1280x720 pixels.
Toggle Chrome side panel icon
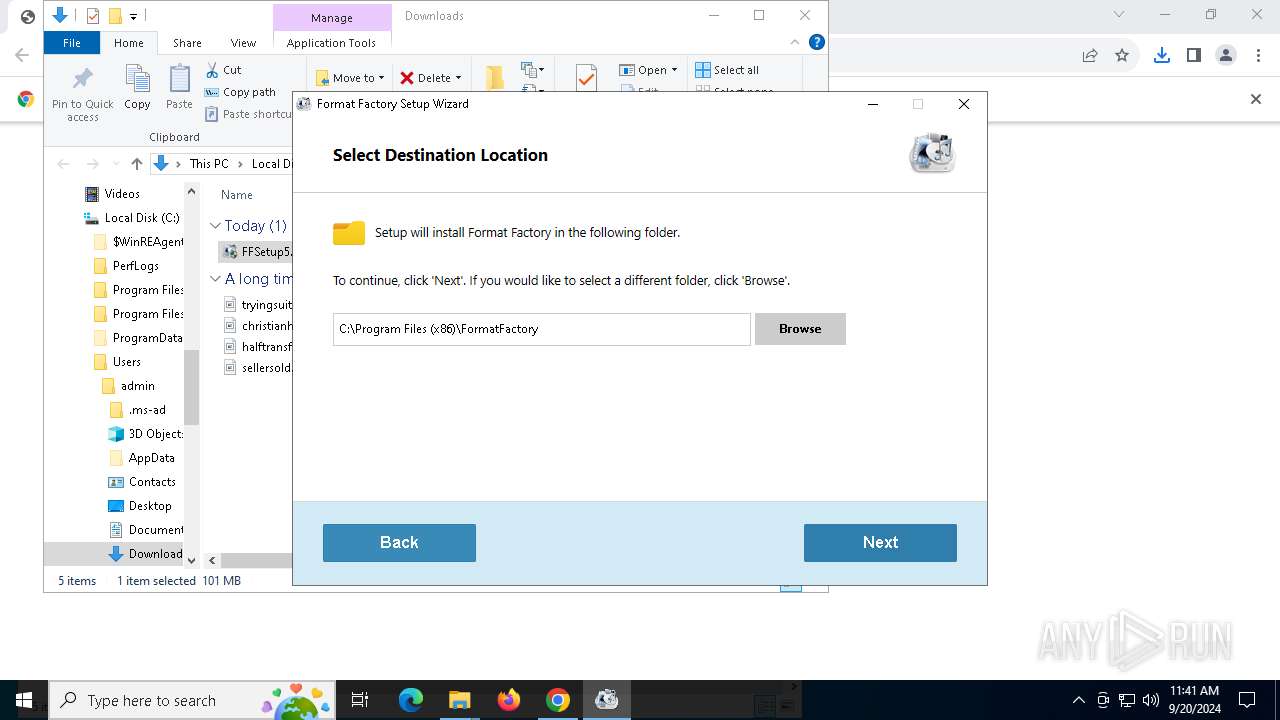pos(1194,55)
